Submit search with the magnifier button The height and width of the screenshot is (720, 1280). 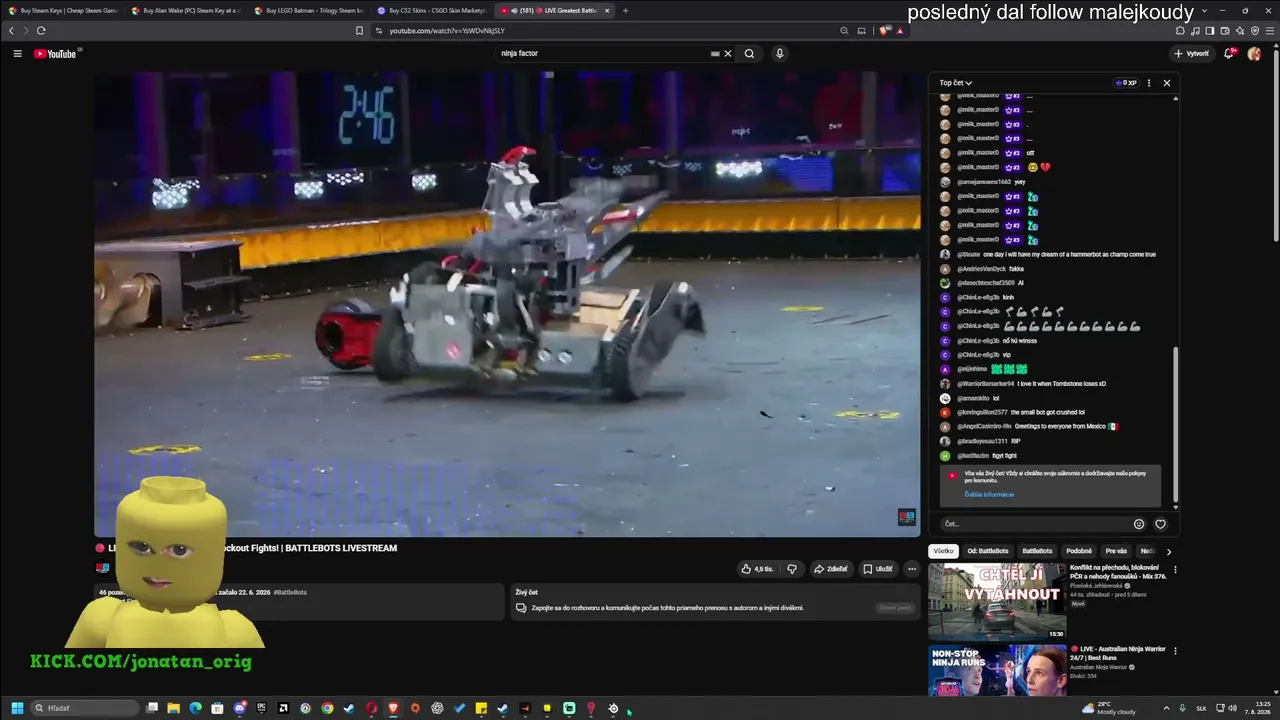click(749, 54)
